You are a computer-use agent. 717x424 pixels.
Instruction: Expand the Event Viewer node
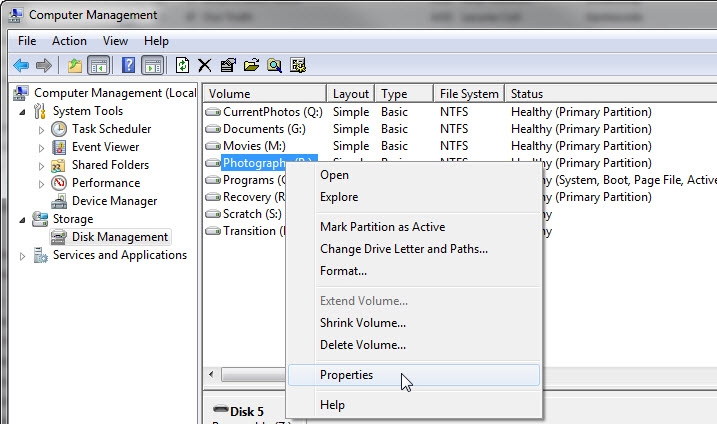pos(41,148)
